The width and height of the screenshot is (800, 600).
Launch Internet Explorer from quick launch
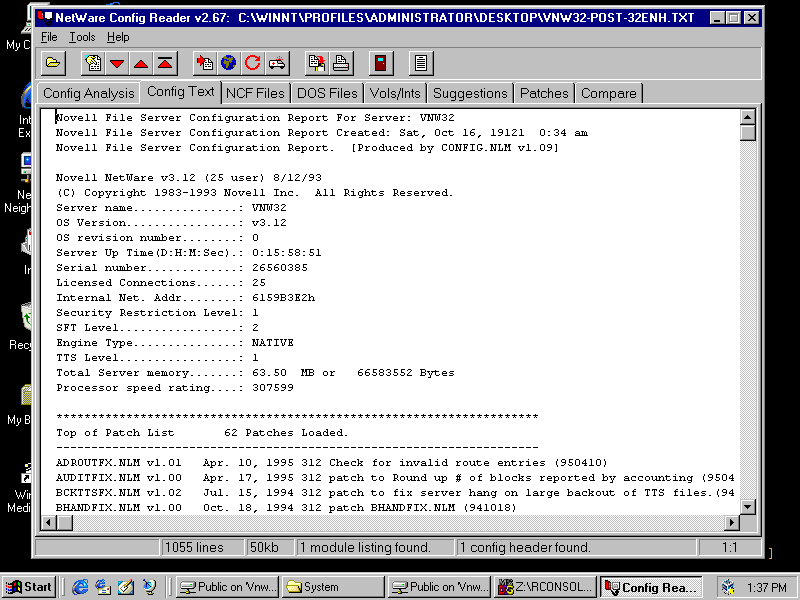click(x=80, y=587)
